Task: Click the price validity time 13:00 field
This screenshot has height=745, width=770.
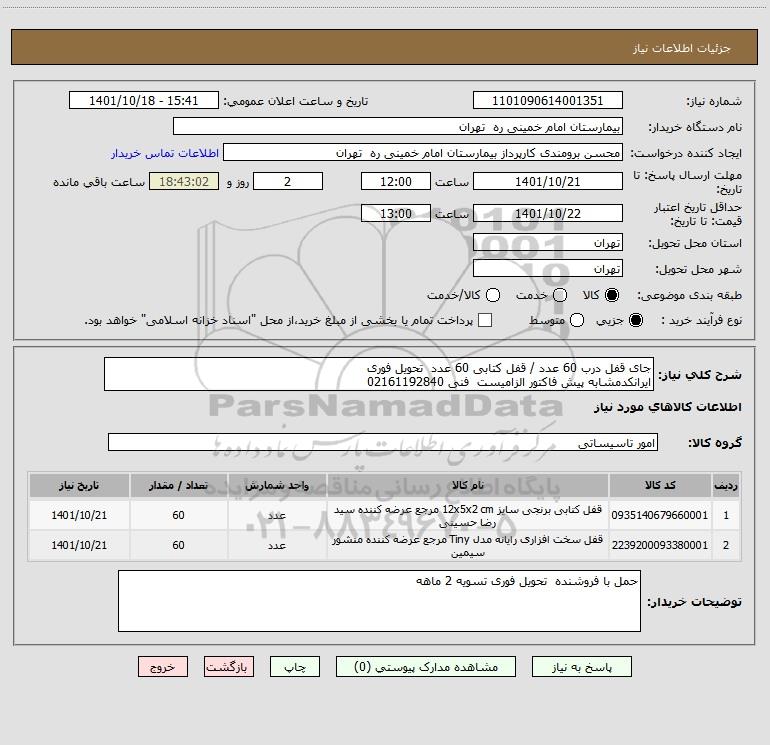Action: point(396,213)
